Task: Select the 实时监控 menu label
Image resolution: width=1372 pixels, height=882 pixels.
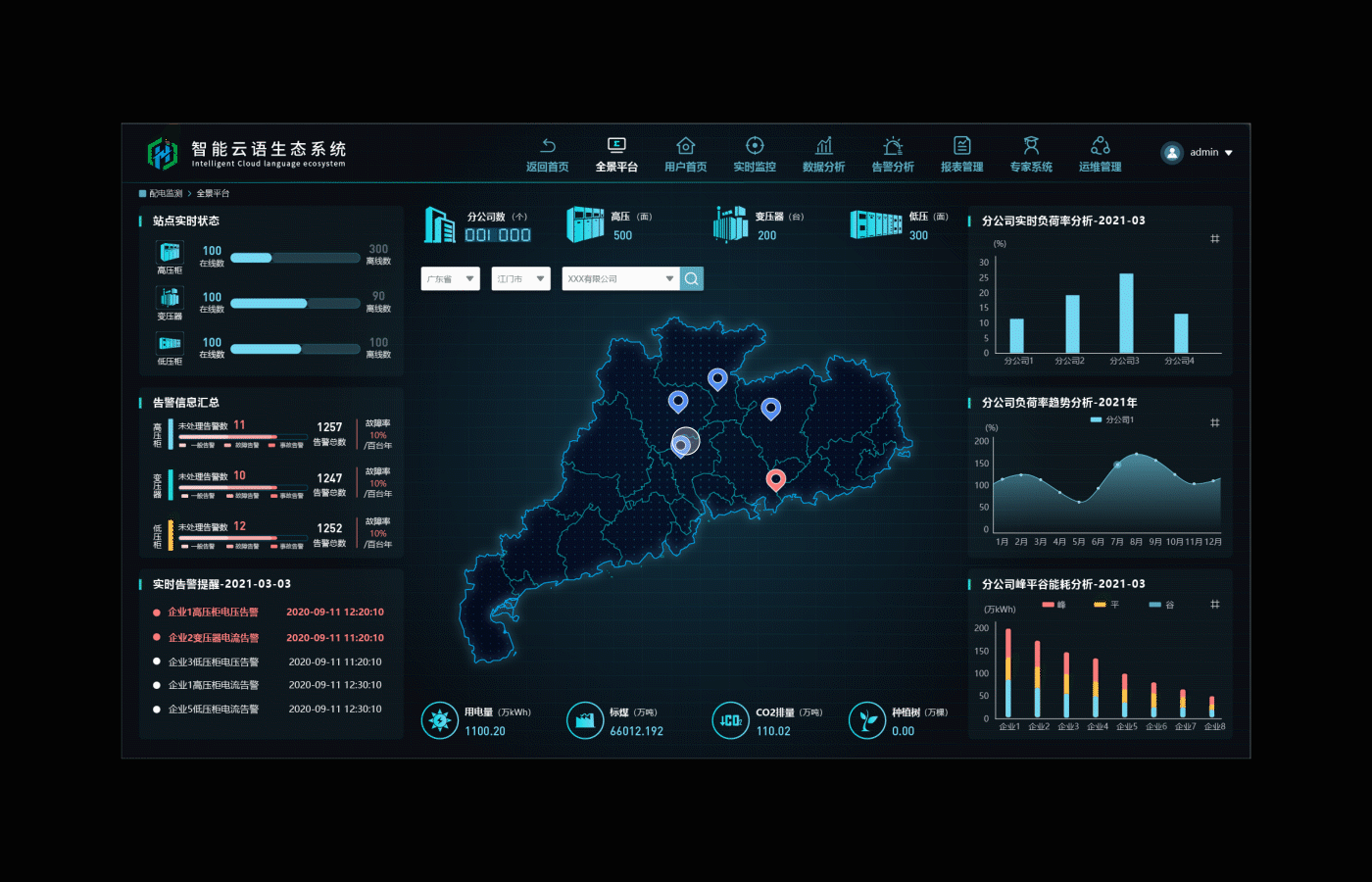Action: 755,168
